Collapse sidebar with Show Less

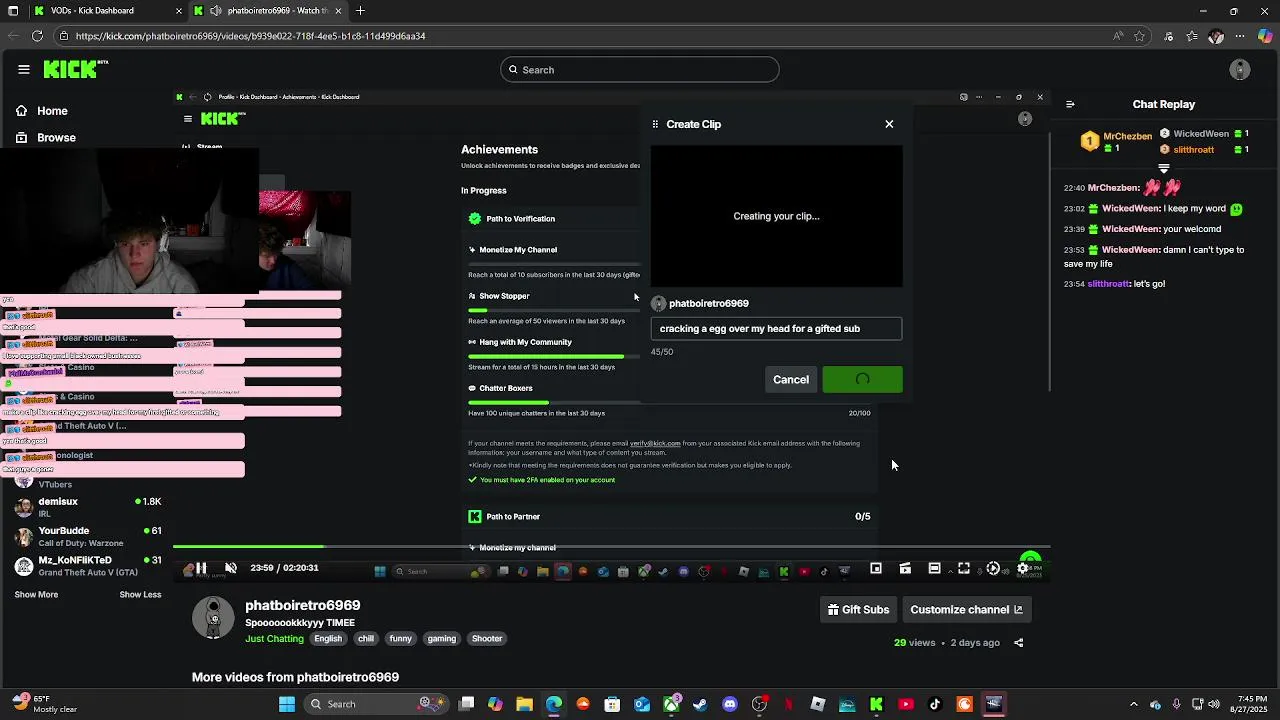click(140, 594)
